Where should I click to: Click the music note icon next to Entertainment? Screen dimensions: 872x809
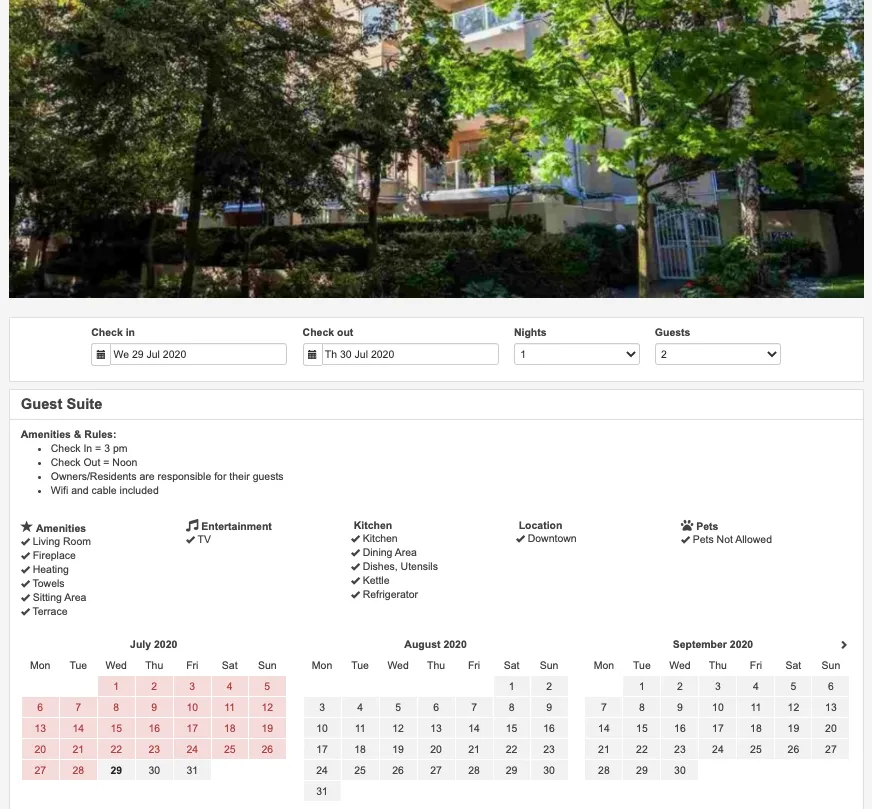[192, 525]
